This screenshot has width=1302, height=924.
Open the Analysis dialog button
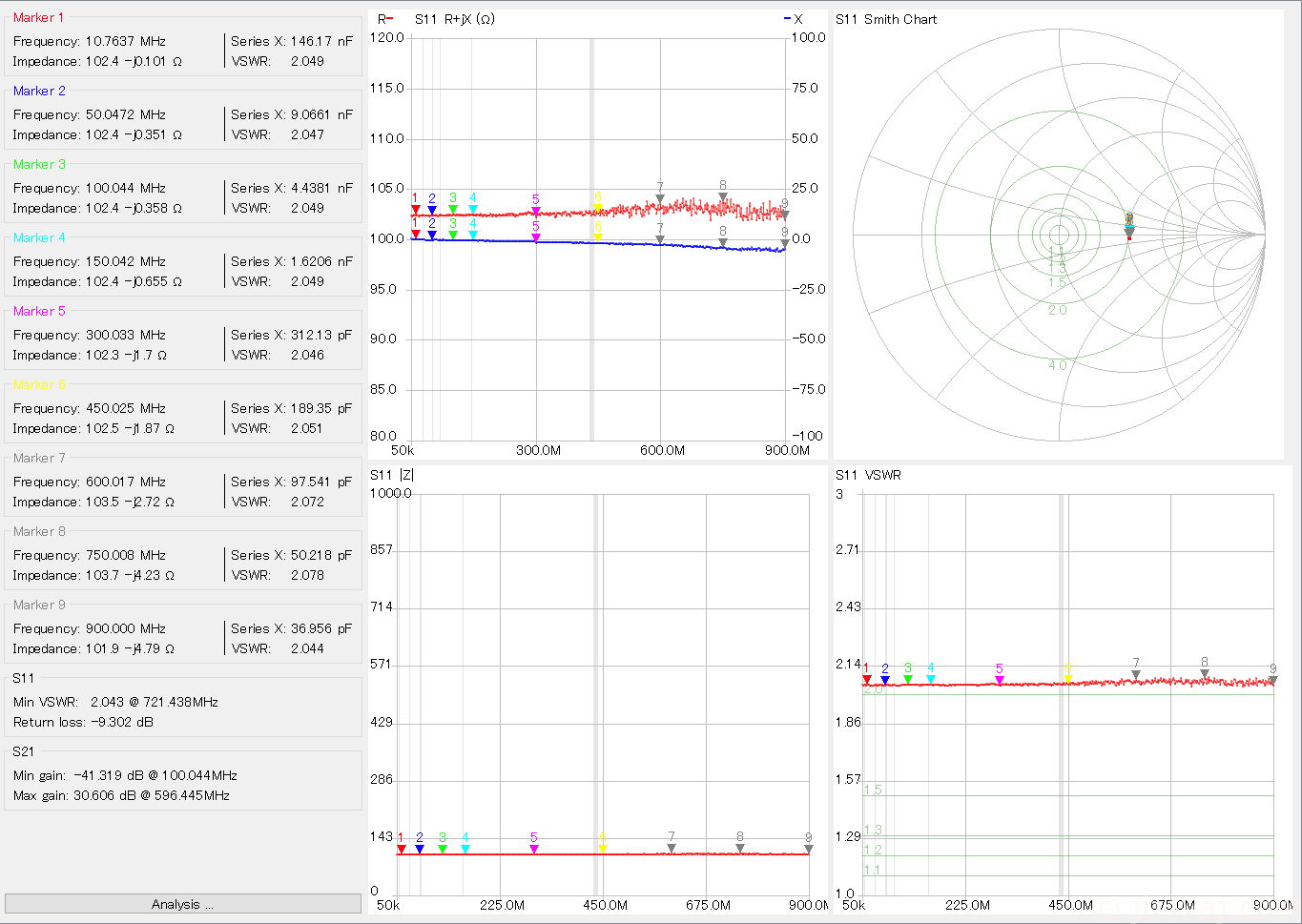(x=182, y=904)
